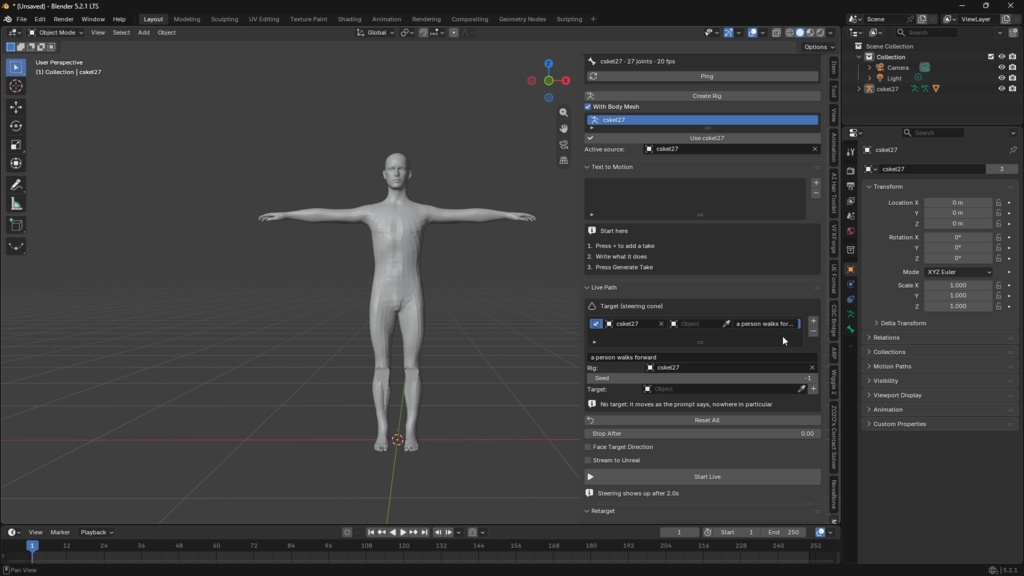Image resolution: width=1024 pixels, height=576 pixels.
Task: Toggle Collection visibility eye icon
Action: (1001, 57)
